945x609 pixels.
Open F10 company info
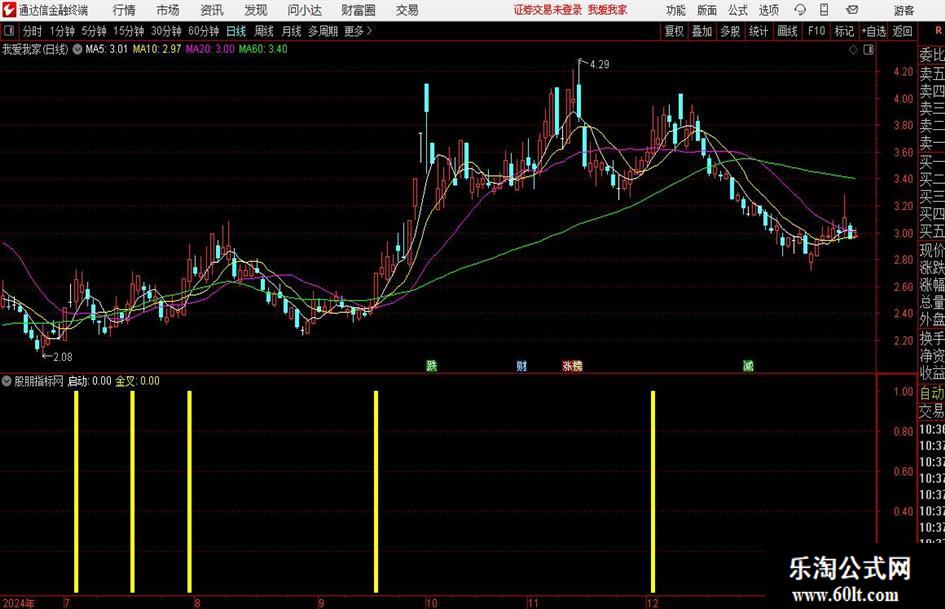point(816,31)
